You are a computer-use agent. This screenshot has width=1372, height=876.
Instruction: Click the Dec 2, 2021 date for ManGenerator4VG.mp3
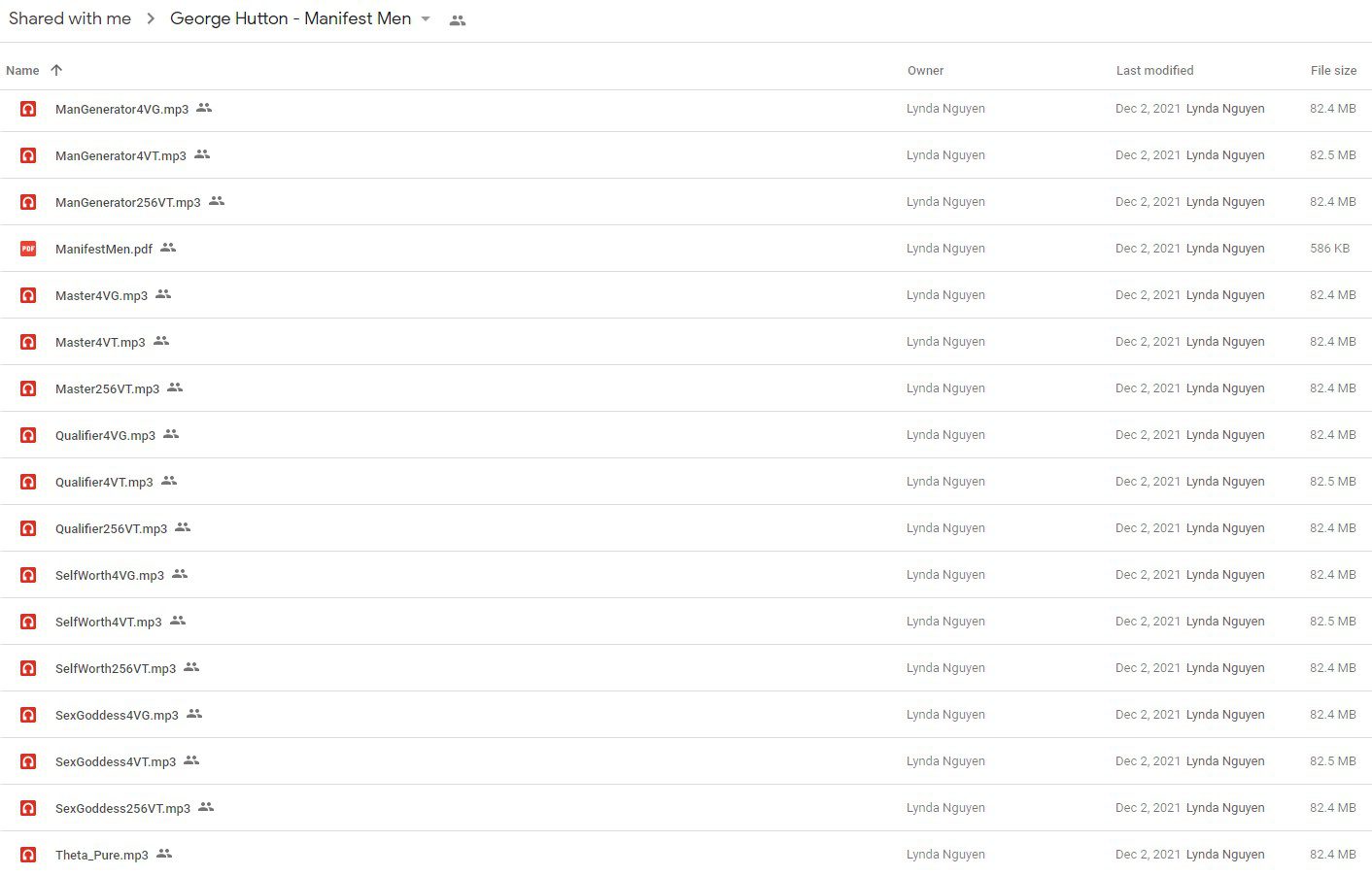(1148, 109)
